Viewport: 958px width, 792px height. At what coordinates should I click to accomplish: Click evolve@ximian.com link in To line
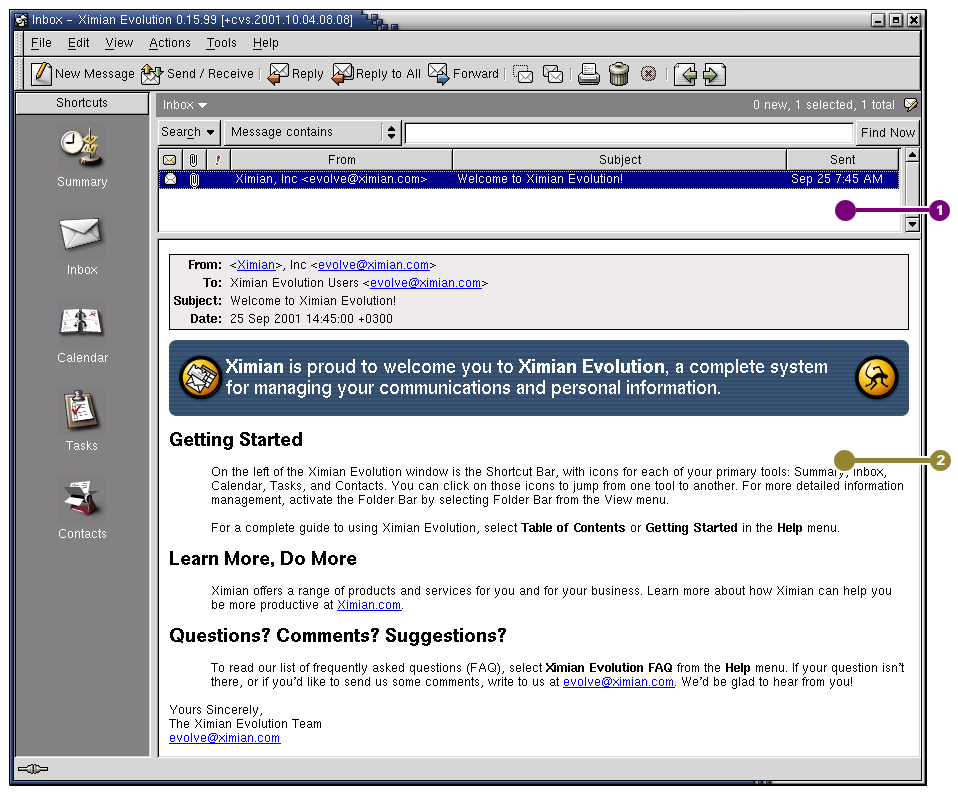[x=425, y=283]
